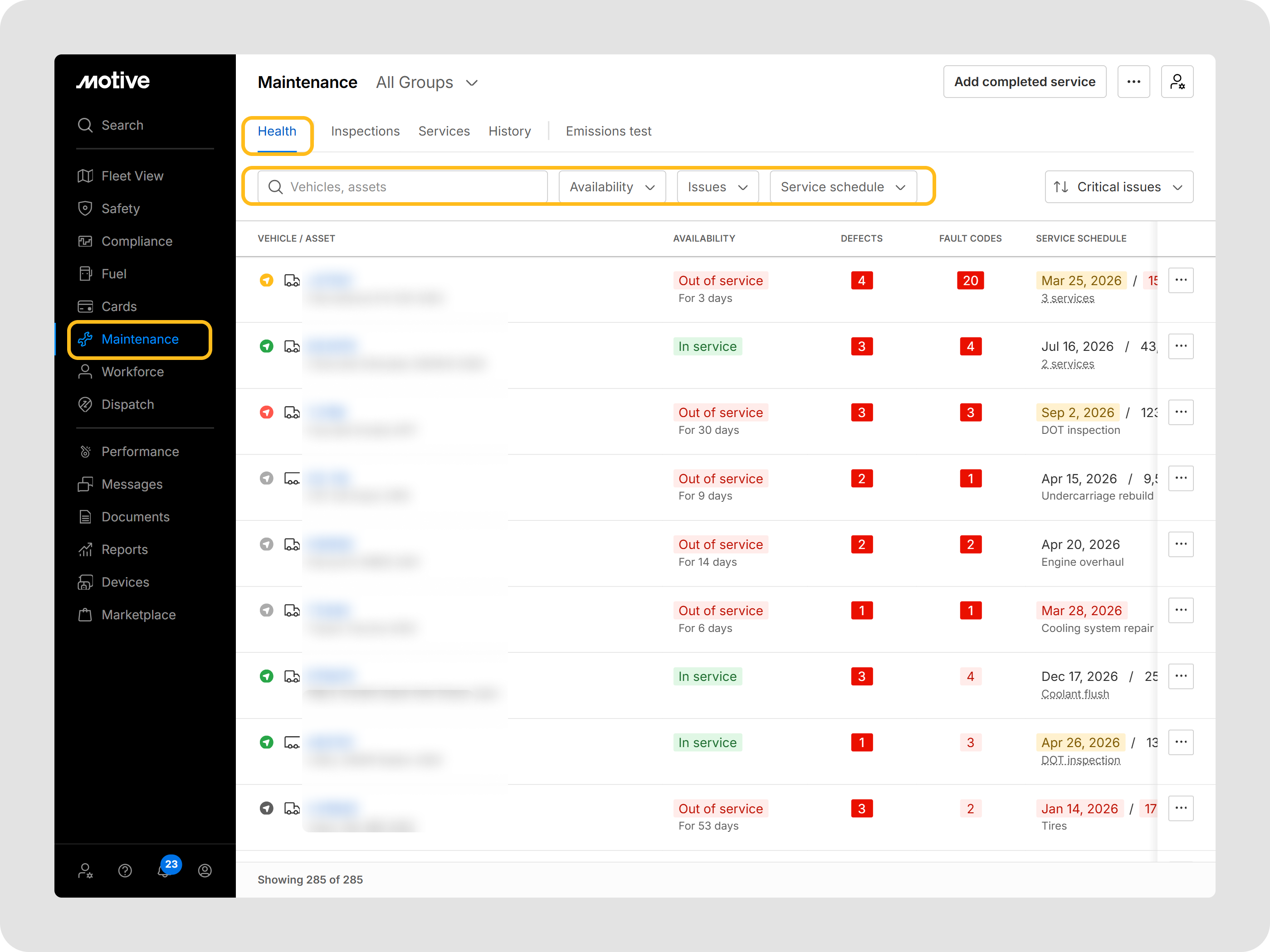Go to Safety section
The width and height of the screenshot is (1270, 952).
point(109,209)
